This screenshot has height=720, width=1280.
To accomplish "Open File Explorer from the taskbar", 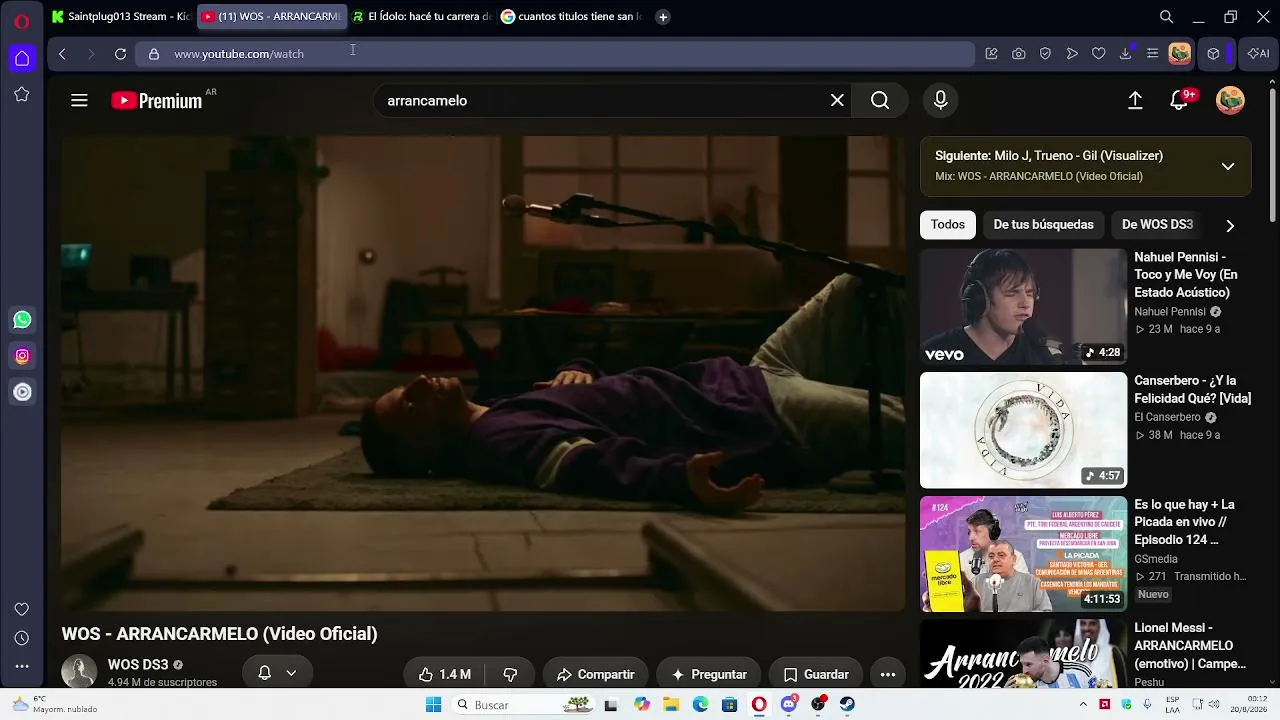I will point(671,705).
